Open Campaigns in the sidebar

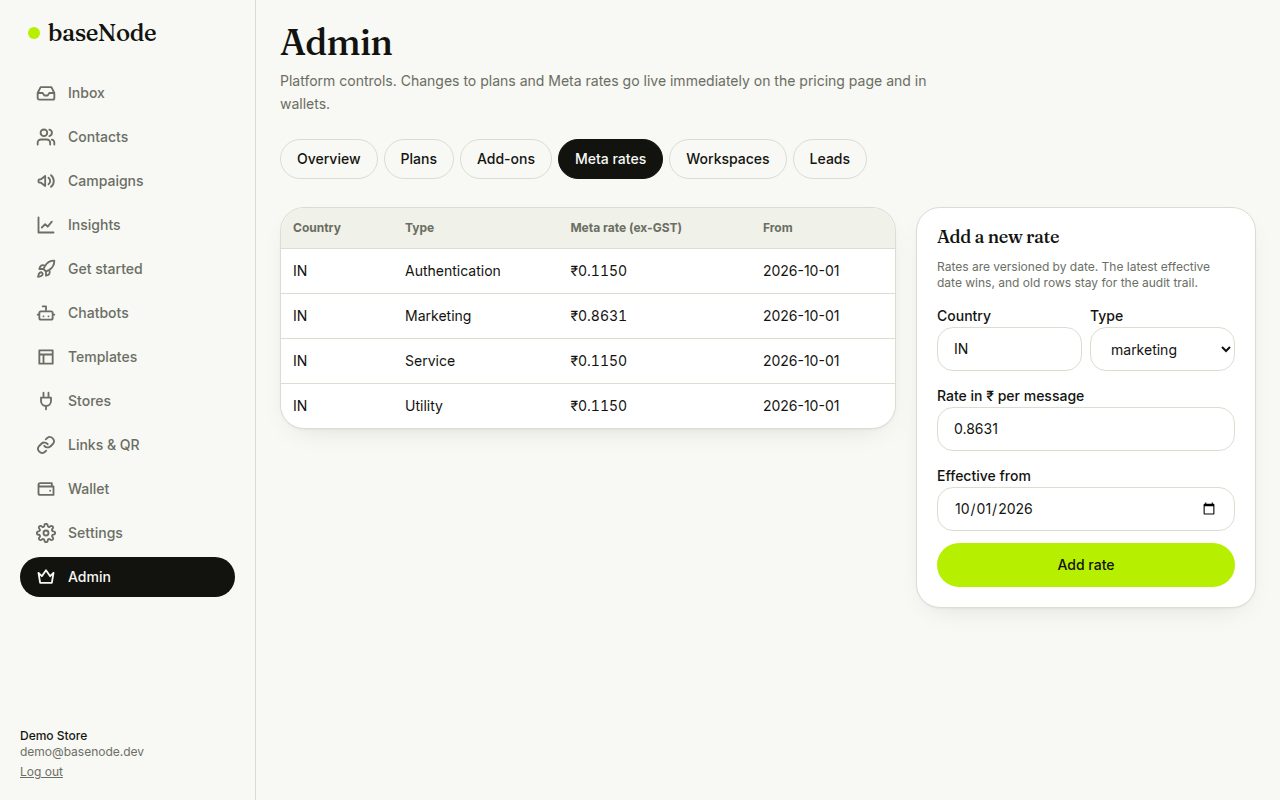[x=127, y=181]
